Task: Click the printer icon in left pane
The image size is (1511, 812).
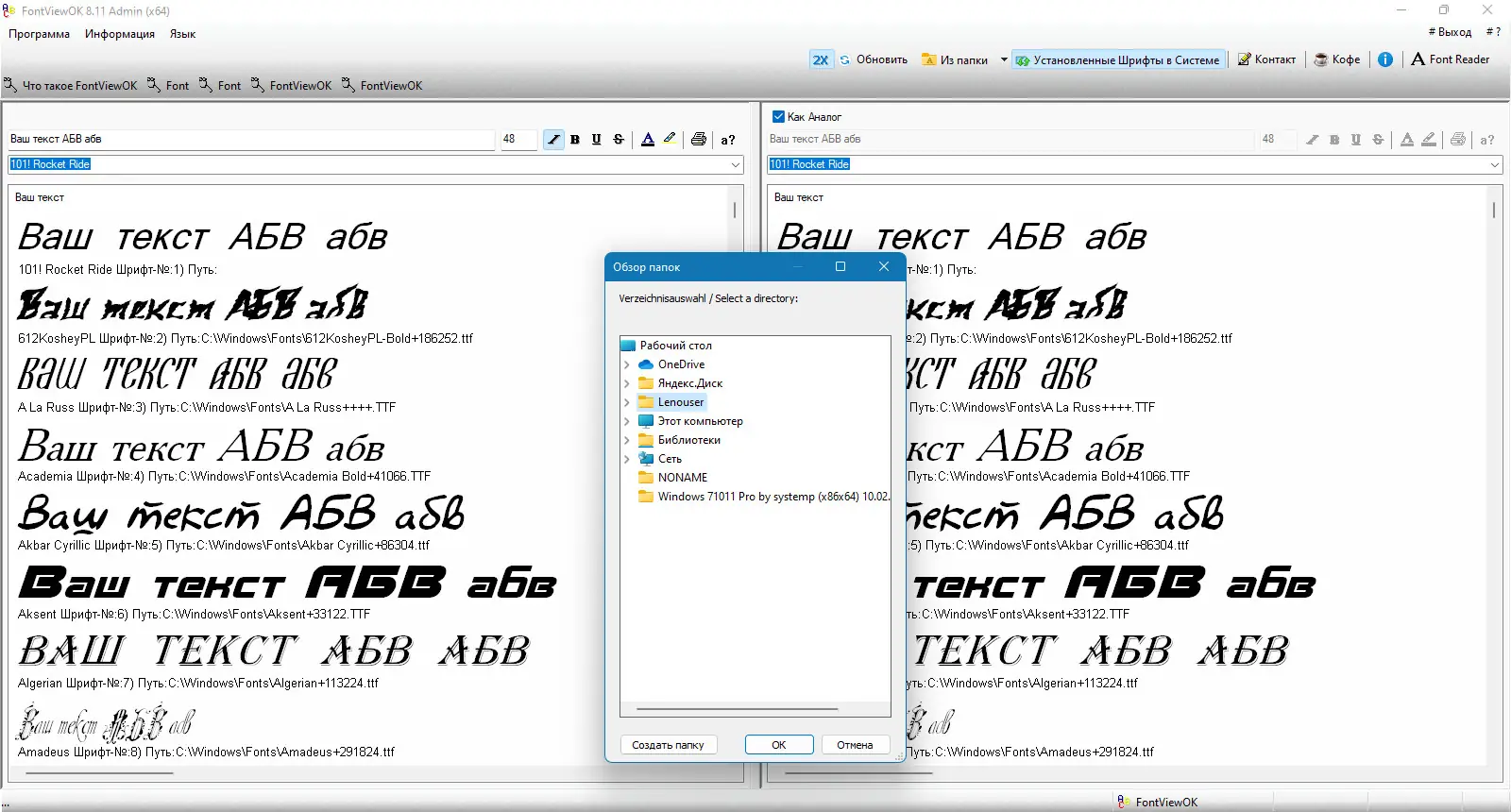Action: [699, 140]
